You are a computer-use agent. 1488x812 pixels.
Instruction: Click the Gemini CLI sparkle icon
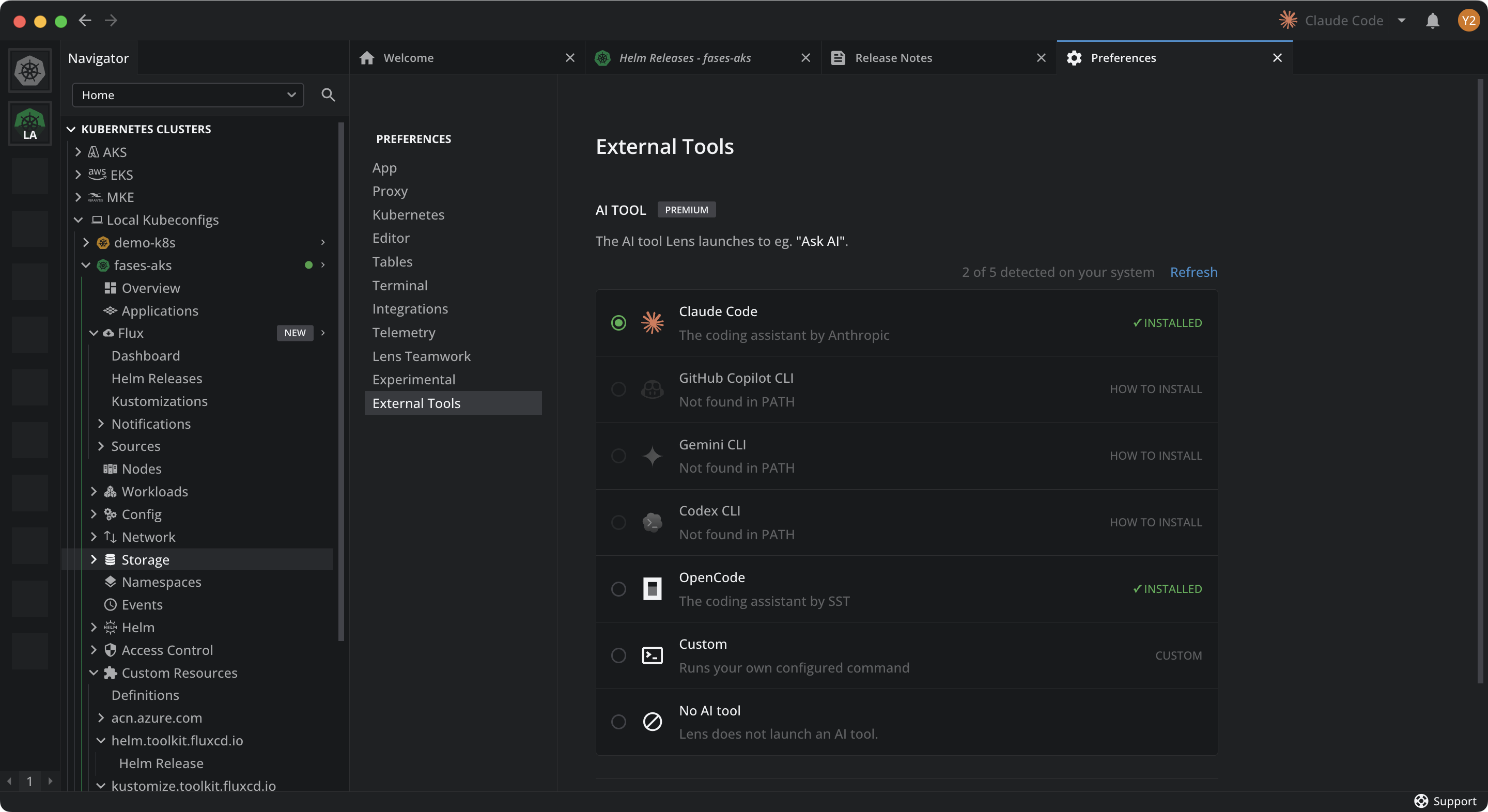(652, 456)
